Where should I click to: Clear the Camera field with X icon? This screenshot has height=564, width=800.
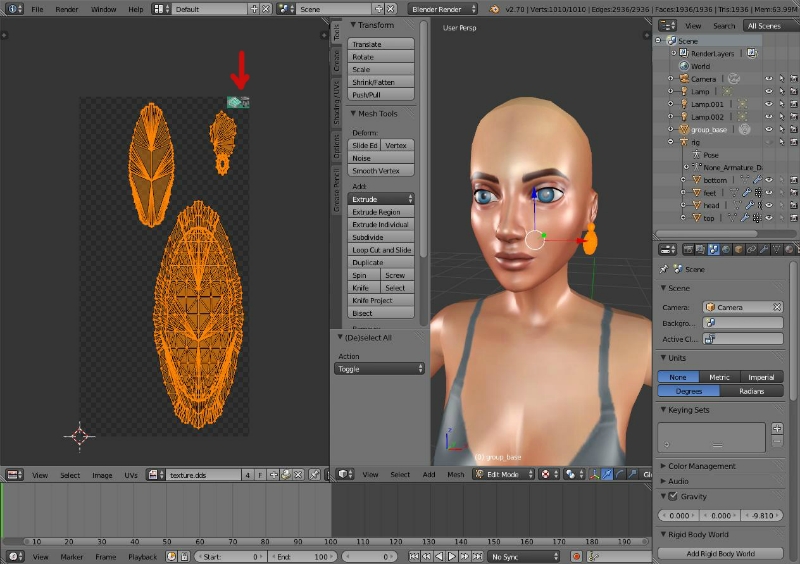click(x=776, y=307)
